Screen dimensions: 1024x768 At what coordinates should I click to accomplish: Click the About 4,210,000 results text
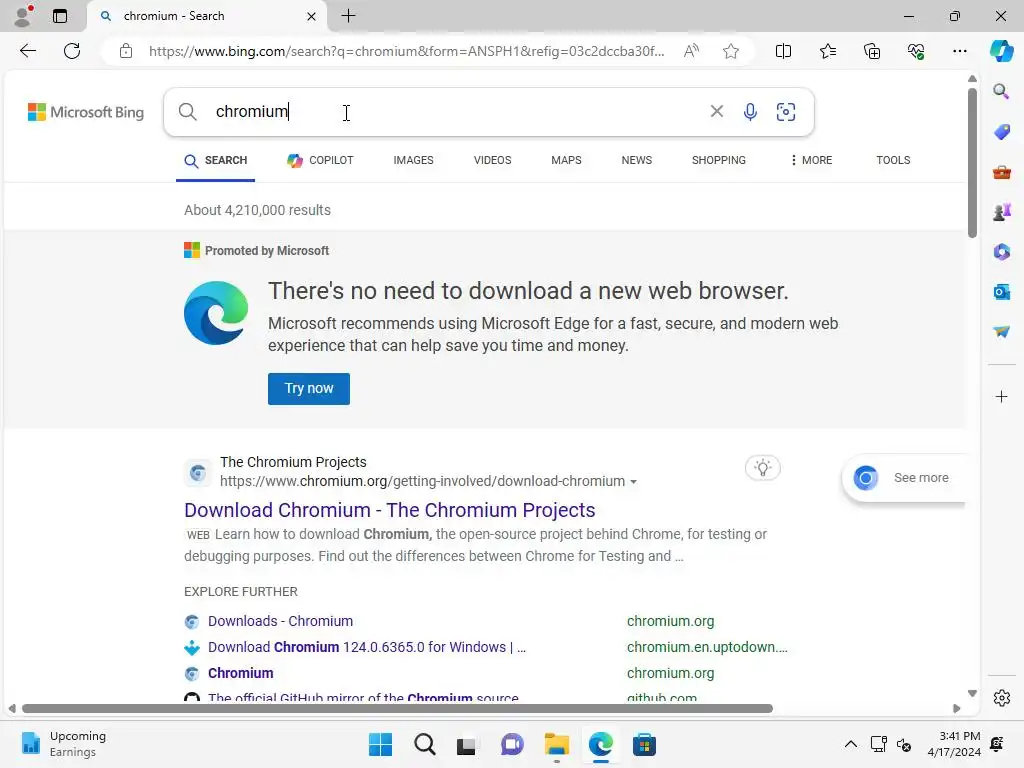coord(257,210)
